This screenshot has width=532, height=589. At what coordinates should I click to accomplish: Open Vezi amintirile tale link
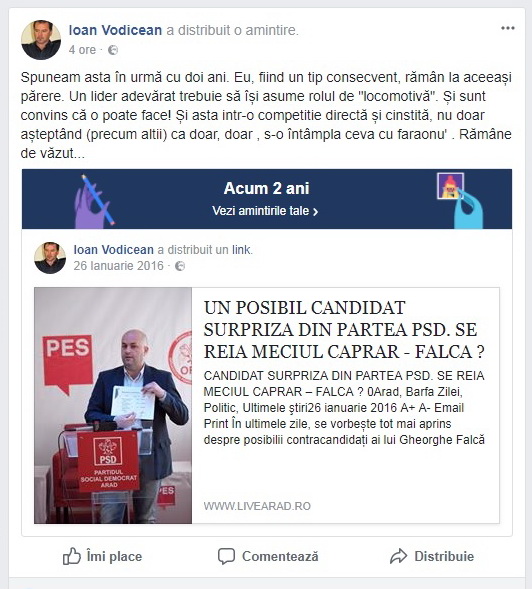coord(265,211)
